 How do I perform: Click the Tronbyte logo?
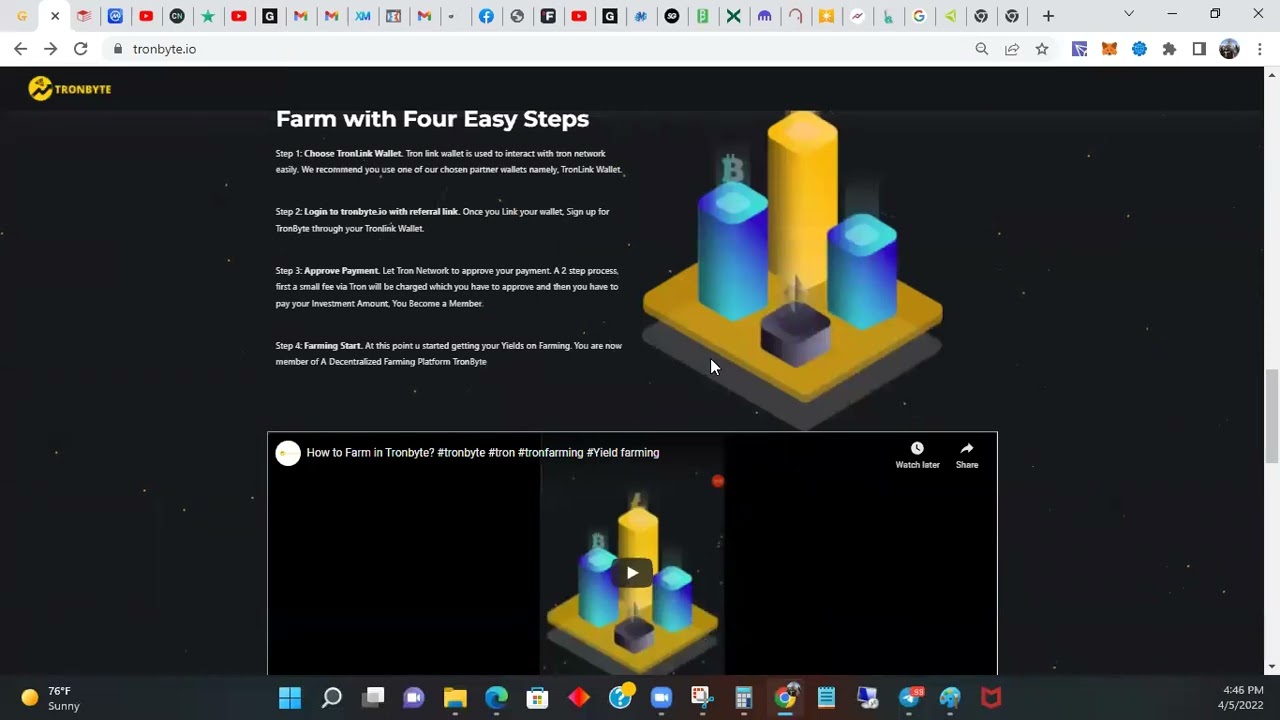pos(70,89)
